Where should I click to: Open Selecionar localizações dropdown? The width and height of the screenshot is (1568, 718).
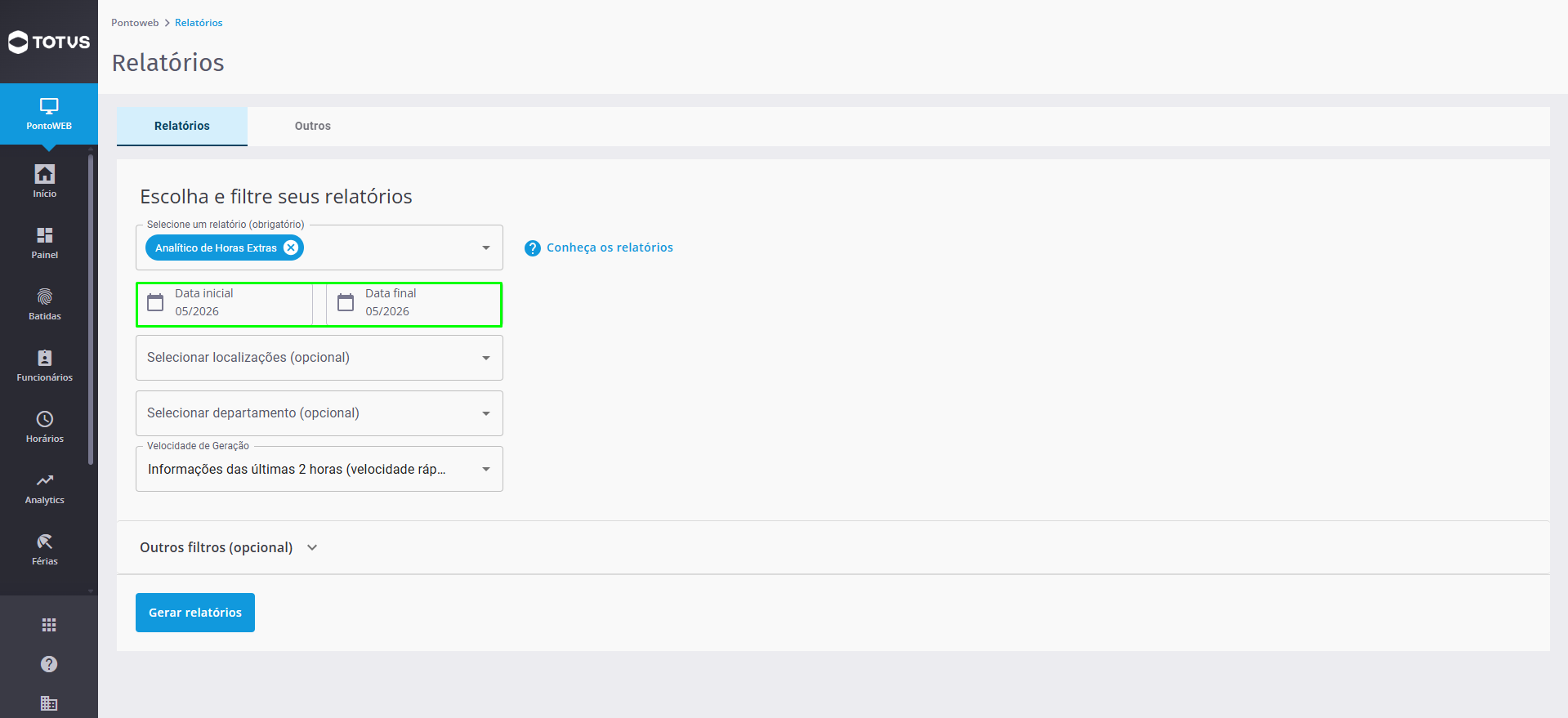[x=319, y=358]
